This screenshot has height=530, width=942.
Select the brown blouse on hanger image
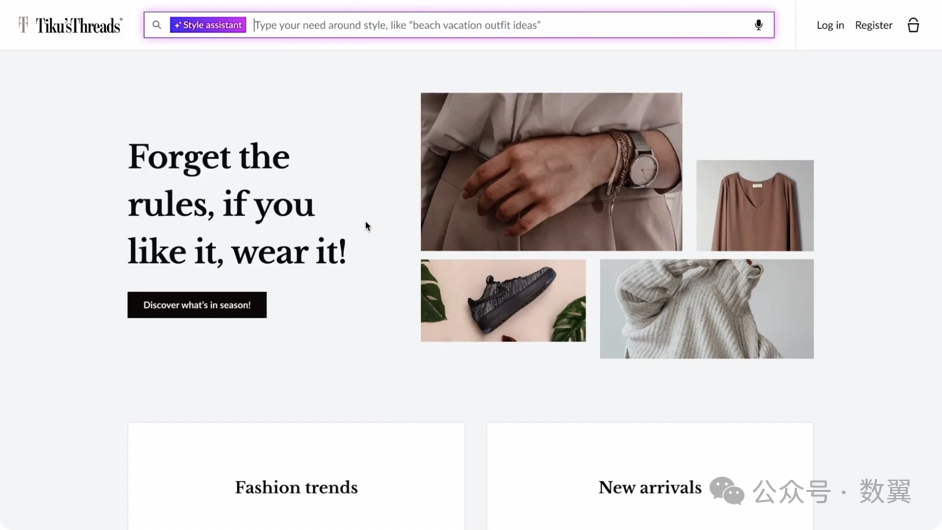coord(755,205)
